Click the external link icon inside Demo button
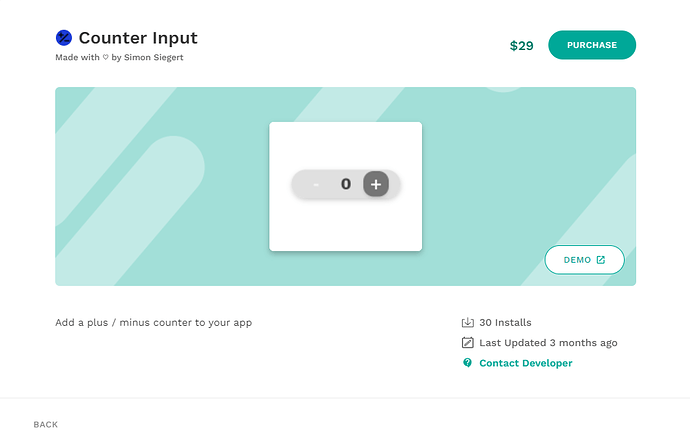This screenshot has height=447, width=690. 601,260
